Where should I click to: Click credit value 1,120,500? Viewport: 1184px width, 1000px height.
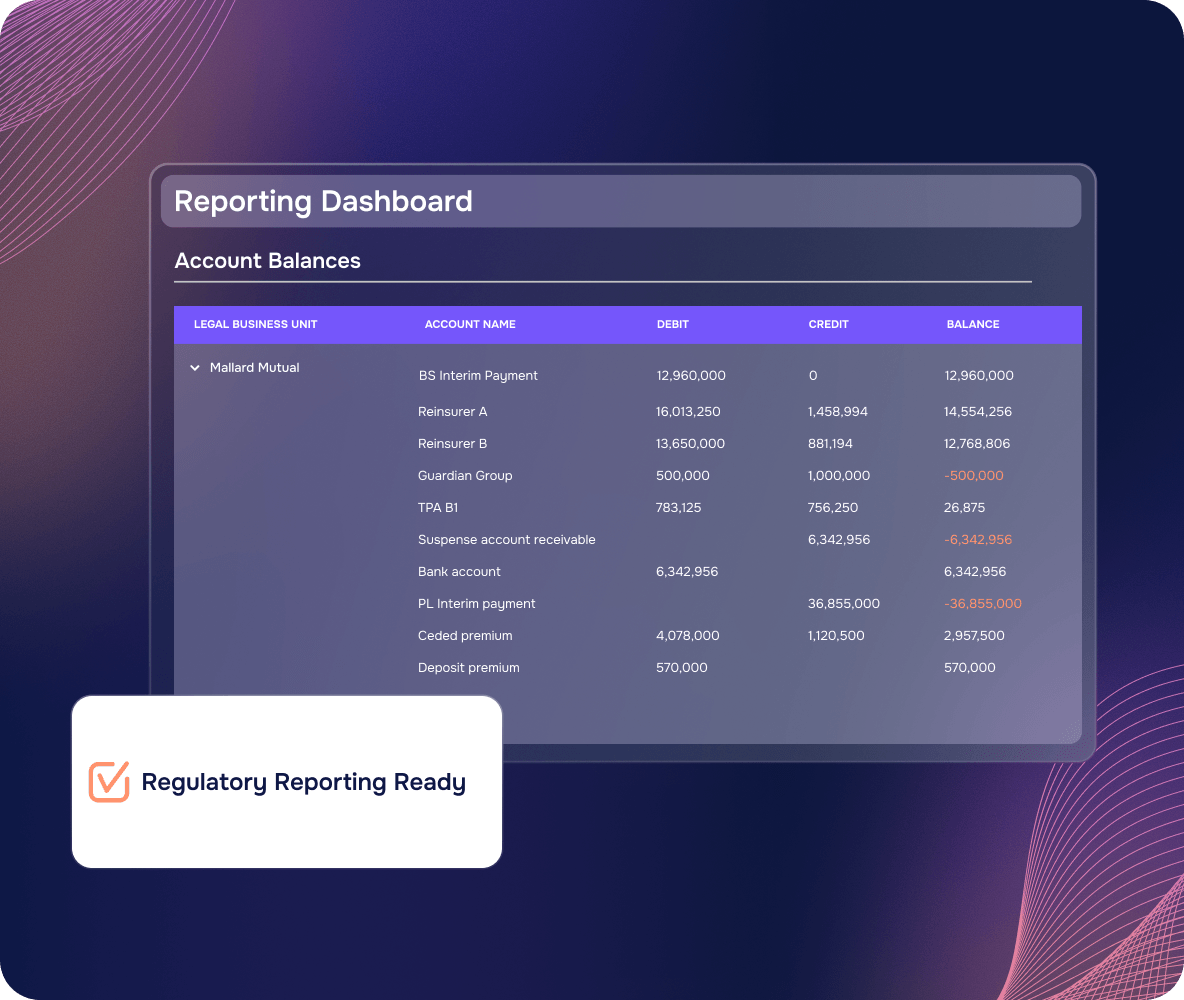tap(836, 636)
